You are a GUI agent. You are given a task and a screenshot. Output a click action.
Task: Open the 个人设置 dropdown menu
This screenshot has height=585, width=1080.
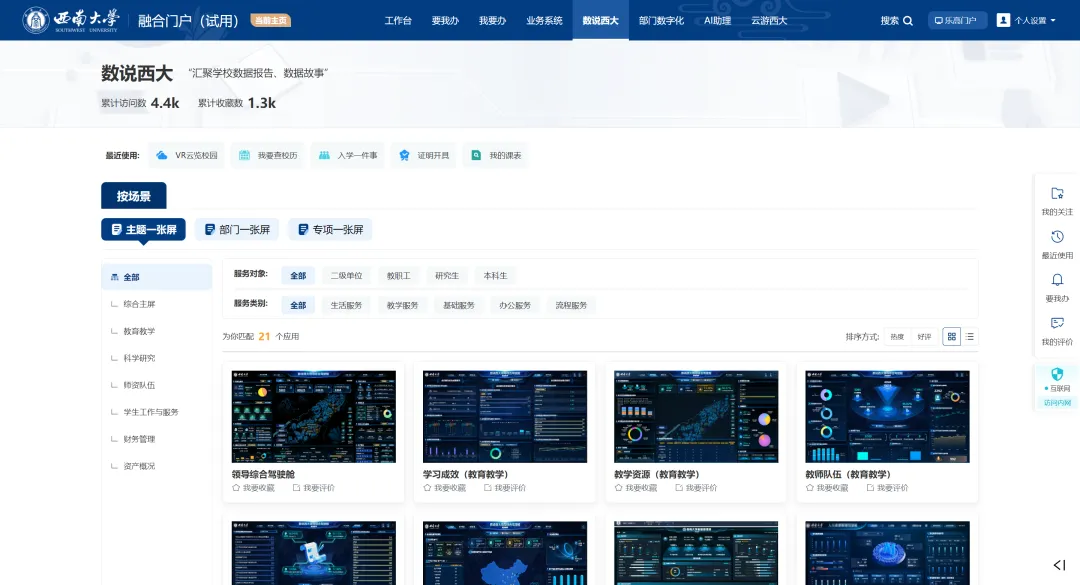pos(1032,19)
